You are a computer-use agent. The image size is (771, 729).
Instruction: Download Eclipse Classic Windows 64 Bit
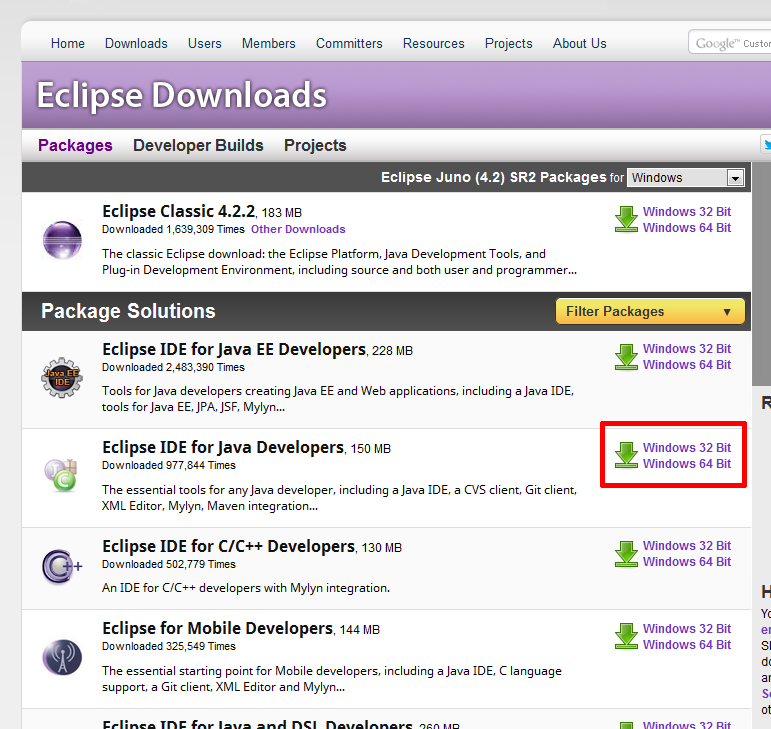pos(687,228)
